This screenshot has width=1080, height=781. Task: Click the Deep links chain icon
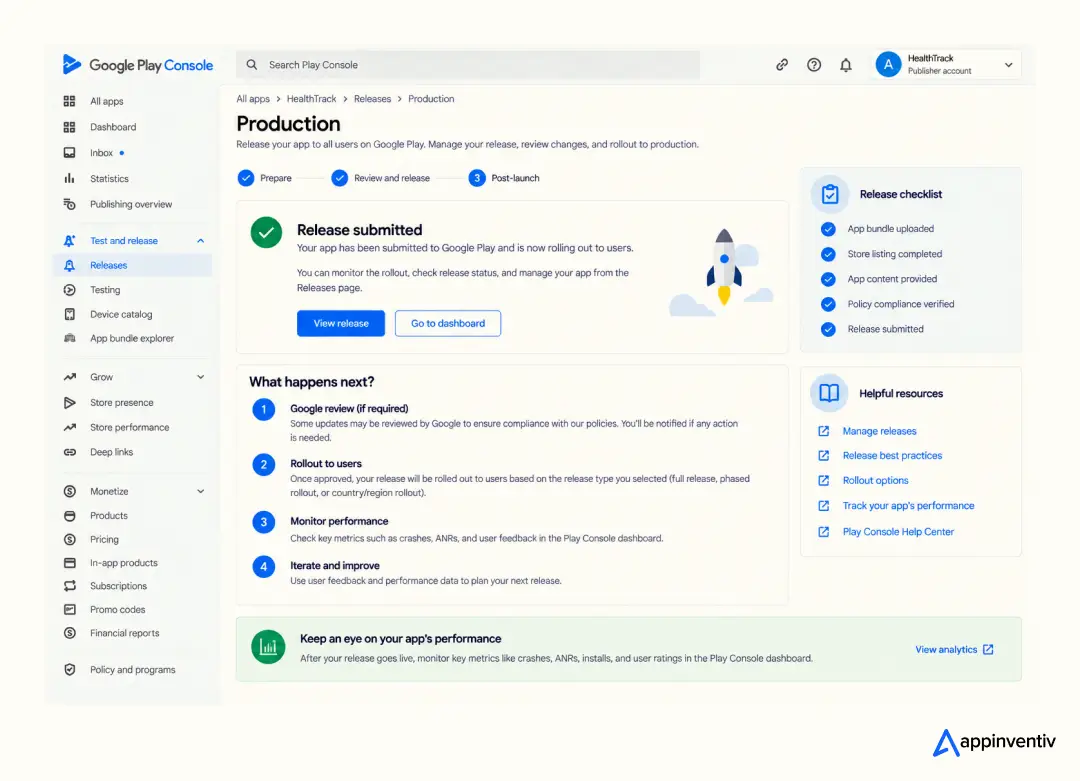tap(70, 452)
